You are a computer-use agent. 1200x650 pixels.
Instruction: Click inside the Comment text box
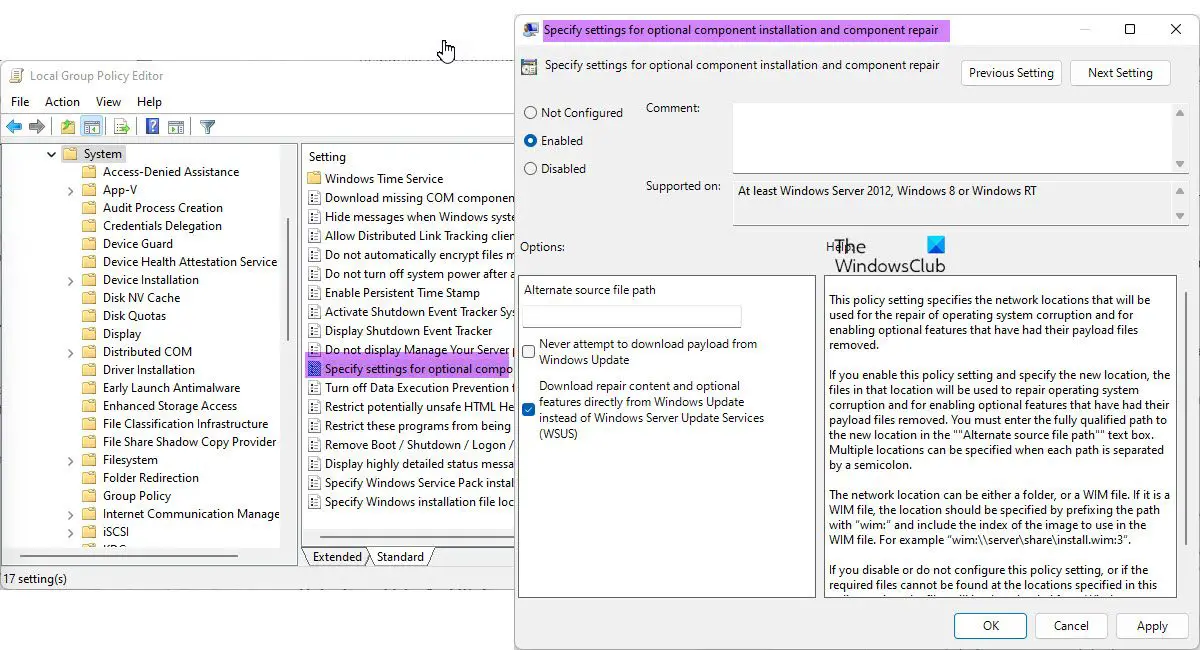pos(952,138)
